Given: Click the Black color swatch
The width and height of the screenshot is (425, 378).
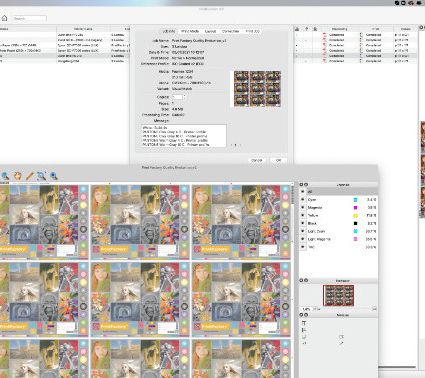Looking at the screenshot, I should coord(355,223).
